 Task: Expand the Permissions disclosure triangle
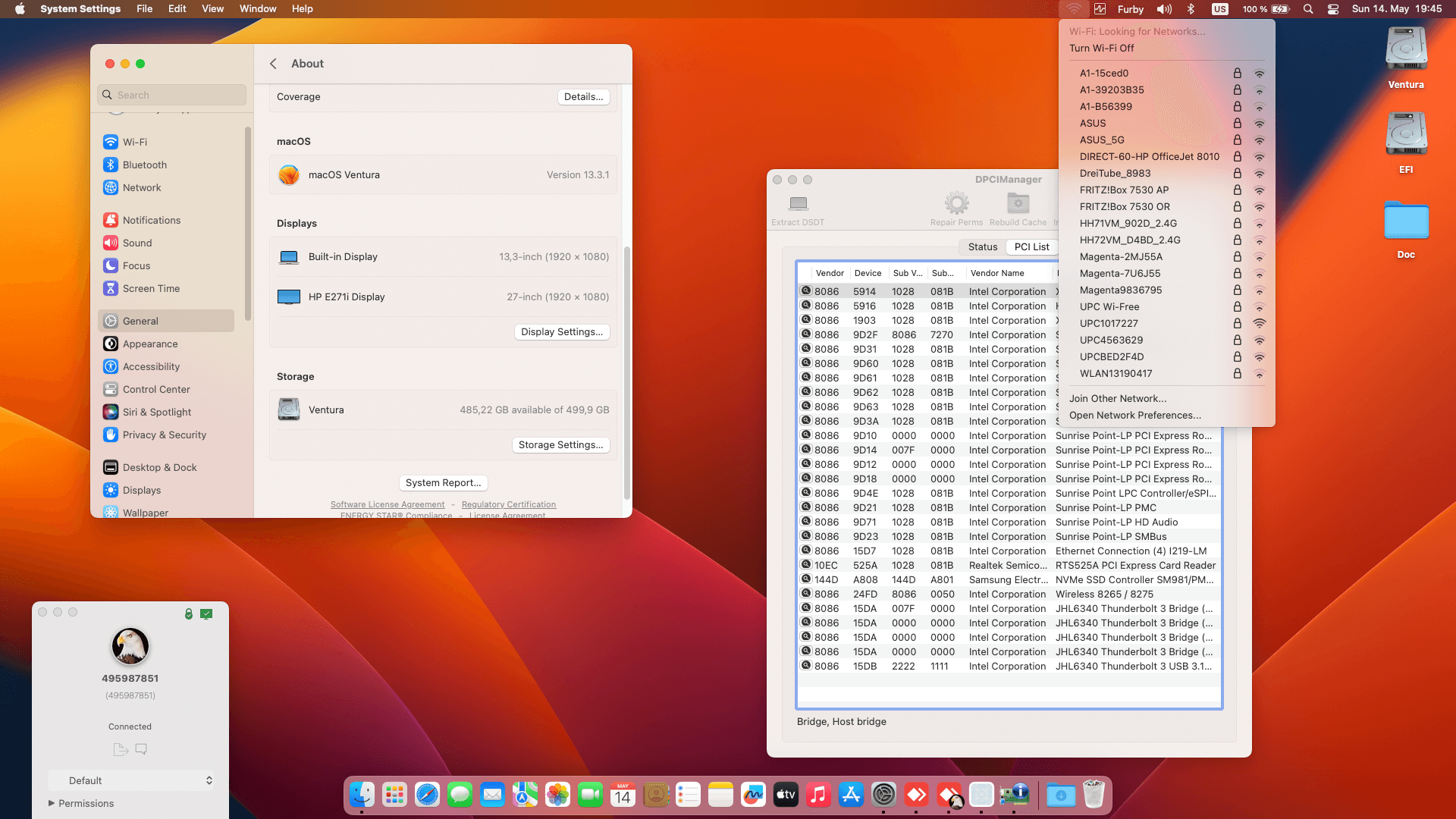(52, 803)
